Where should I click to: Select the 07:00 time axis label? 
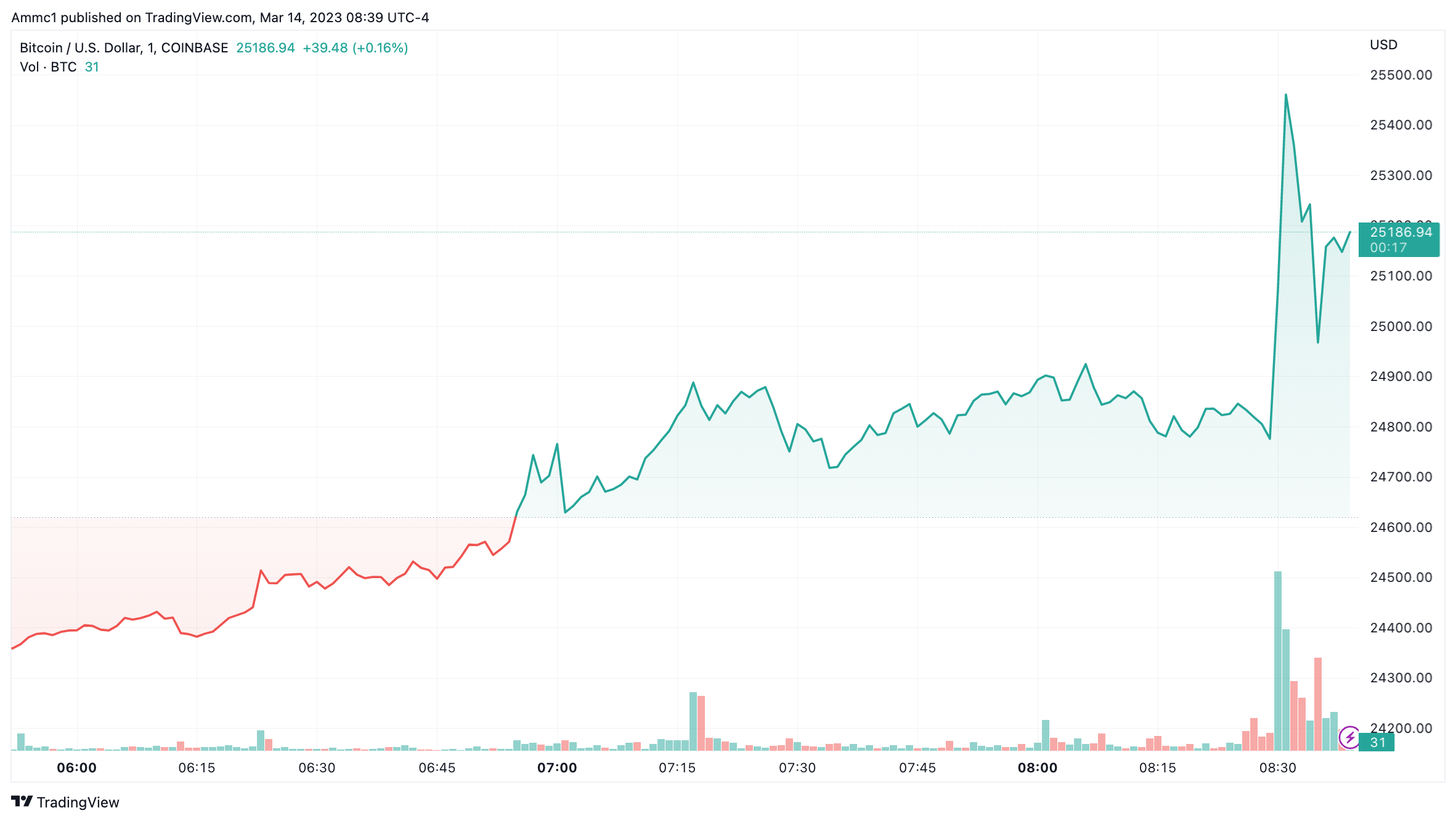pyautogui.click(x=557, y=768)
